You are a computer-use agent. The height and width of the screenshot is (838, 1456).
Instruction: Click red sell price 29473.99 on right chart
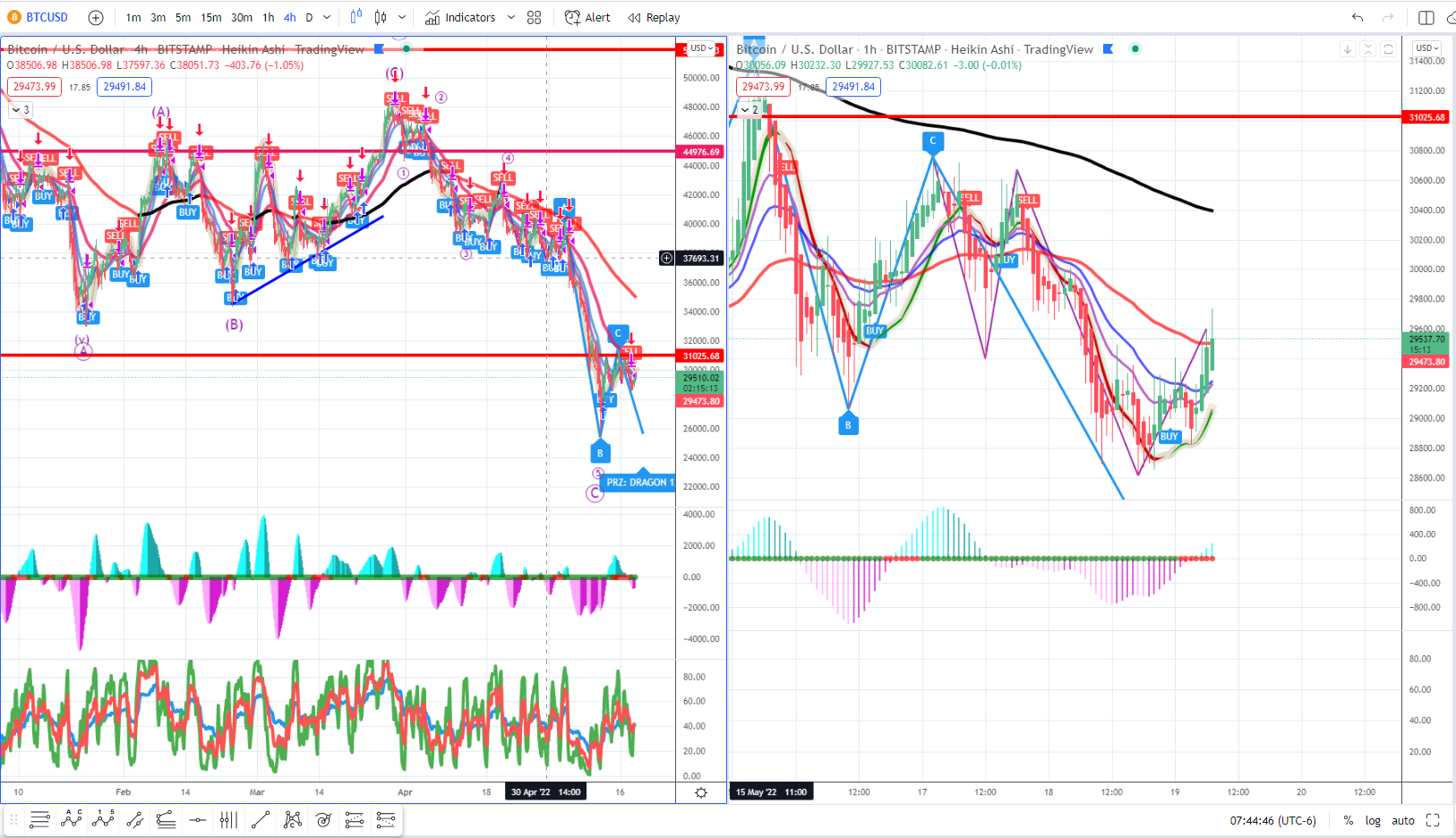[763, 87]
